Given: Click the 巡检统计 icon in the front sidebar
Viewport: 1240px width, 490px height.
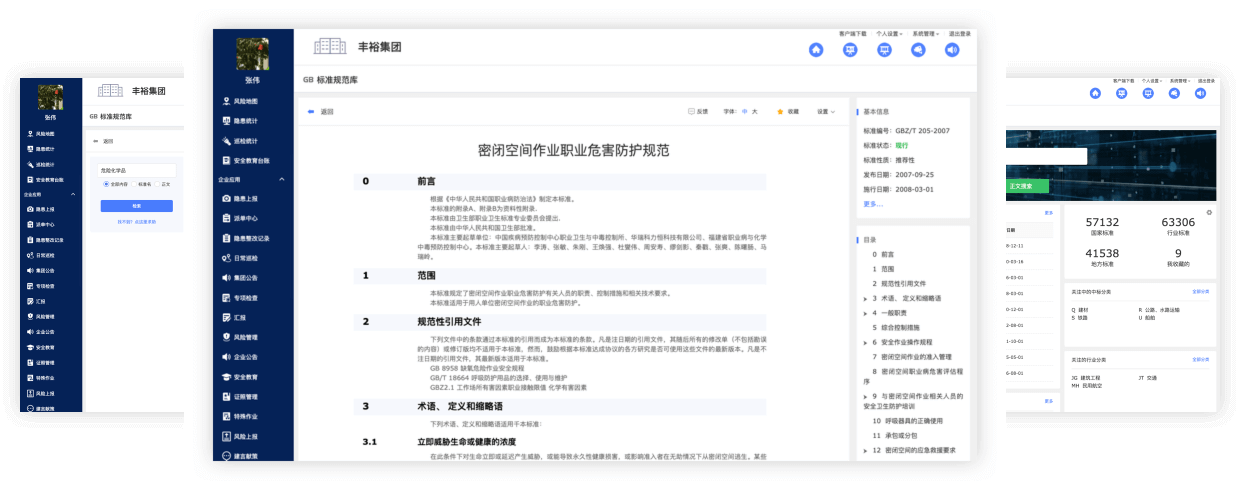Looking at the screenshot, I should point(226,141).
